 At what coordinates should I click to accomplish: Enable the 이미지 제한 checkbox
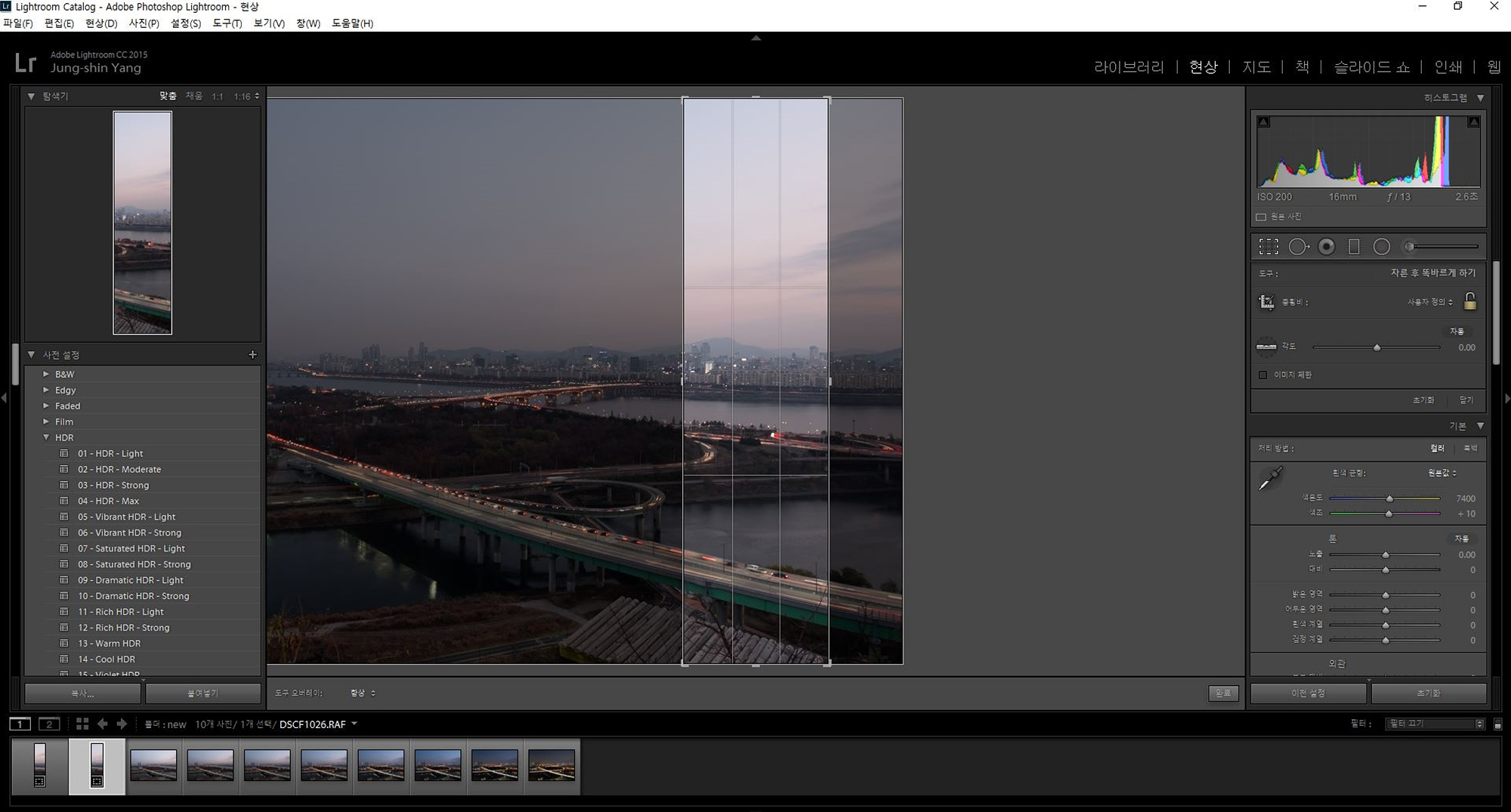[1262, 375]
